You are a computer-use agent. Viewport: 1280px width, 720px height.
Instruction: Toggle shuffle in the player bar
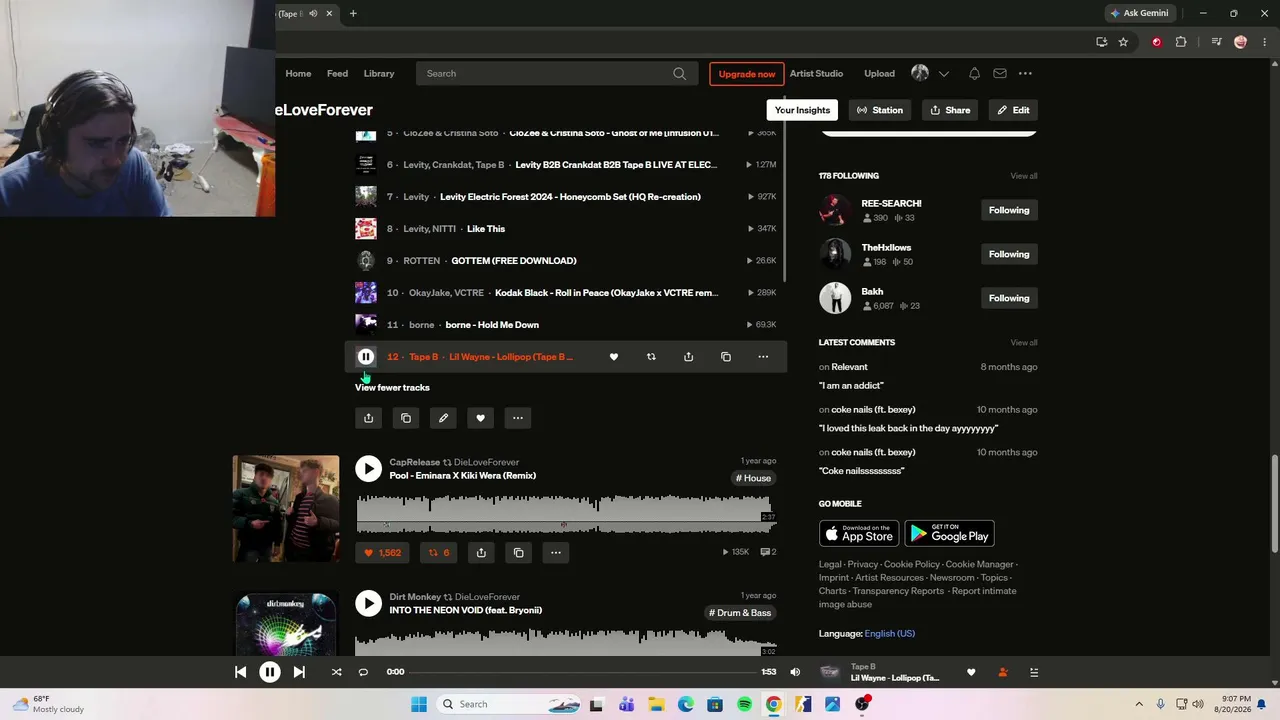point(336,672)
